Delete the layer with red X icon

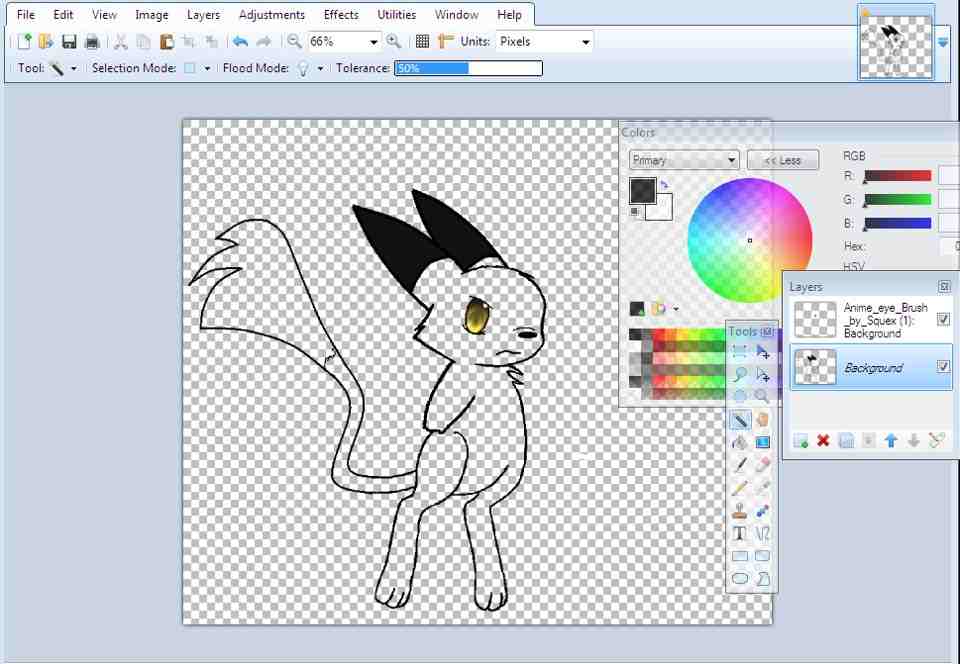tap(823, 441)
